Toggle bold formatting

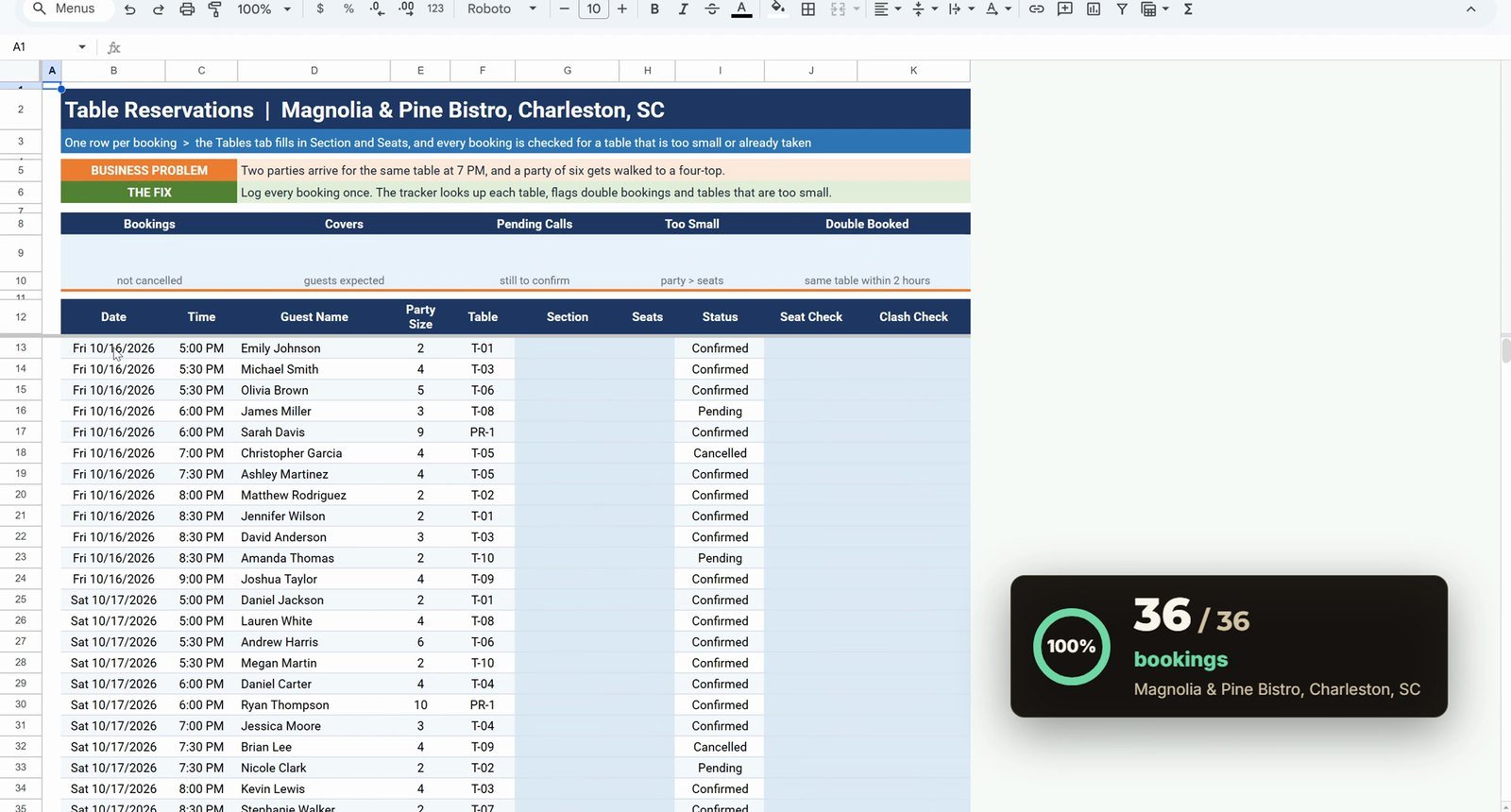tap(654, 8)
